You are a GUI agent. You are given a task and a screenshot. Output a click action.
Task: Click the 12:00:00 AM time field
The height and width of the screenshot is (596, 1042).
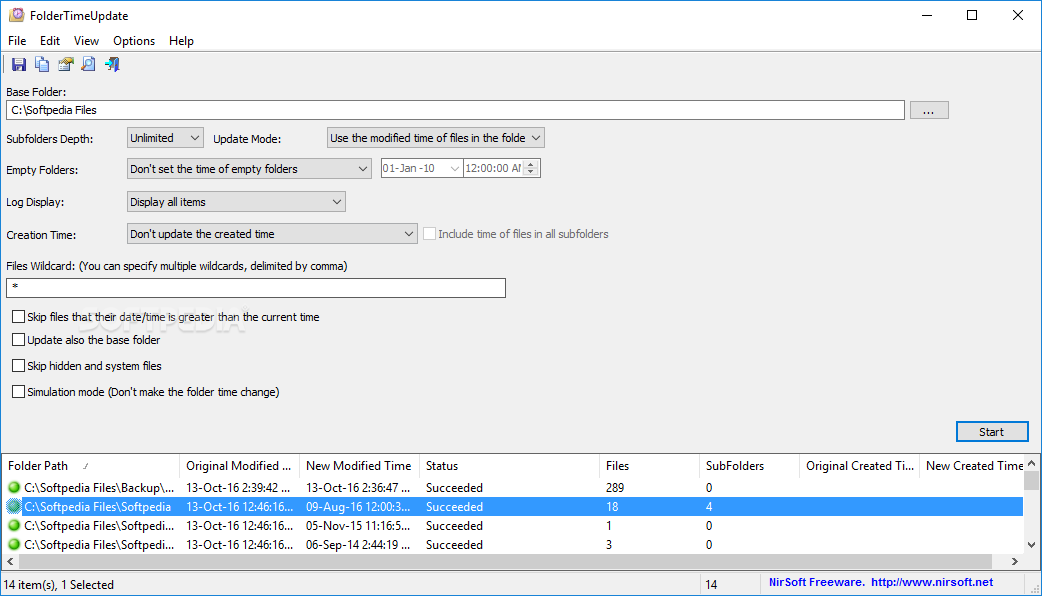tap(493, 169)
